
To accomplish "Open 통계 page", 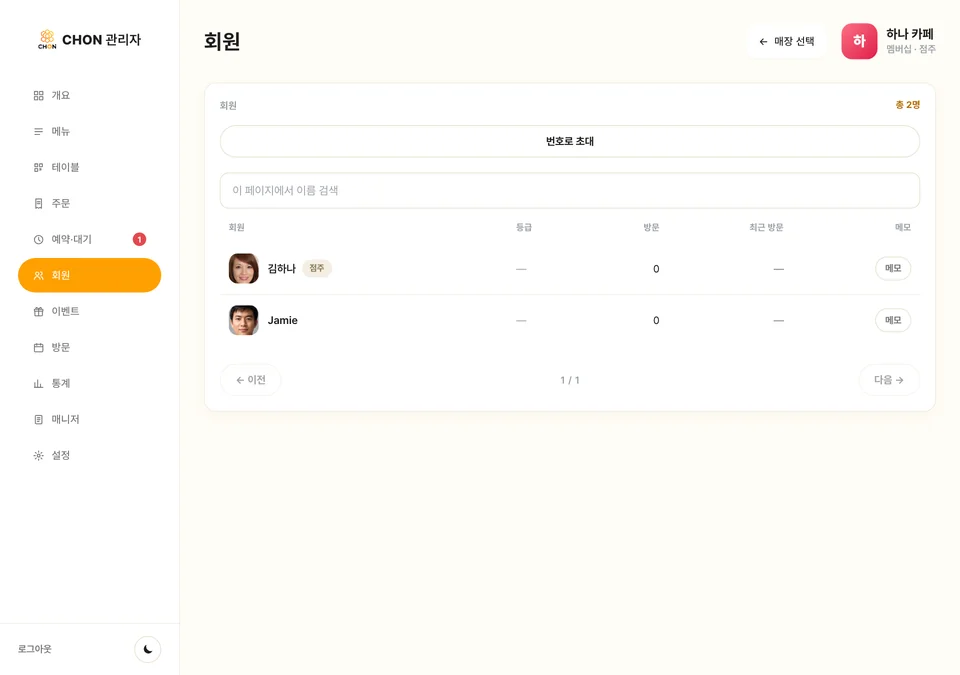I will pyautogui.click(x=89, y=383).
